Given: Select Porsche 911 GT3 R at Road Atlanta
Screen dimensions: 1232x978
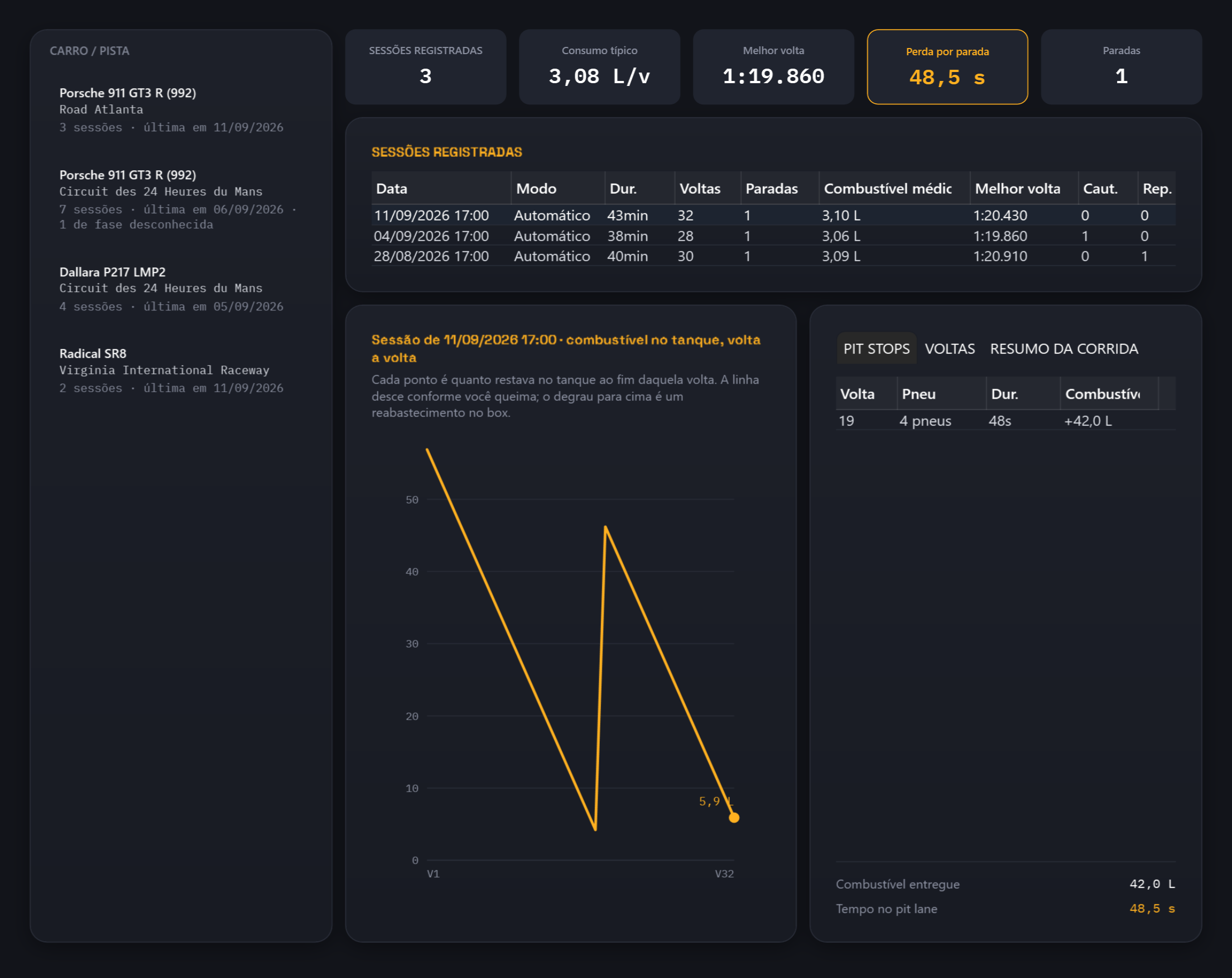Looking at the screenshot, I should click(181, 110).
